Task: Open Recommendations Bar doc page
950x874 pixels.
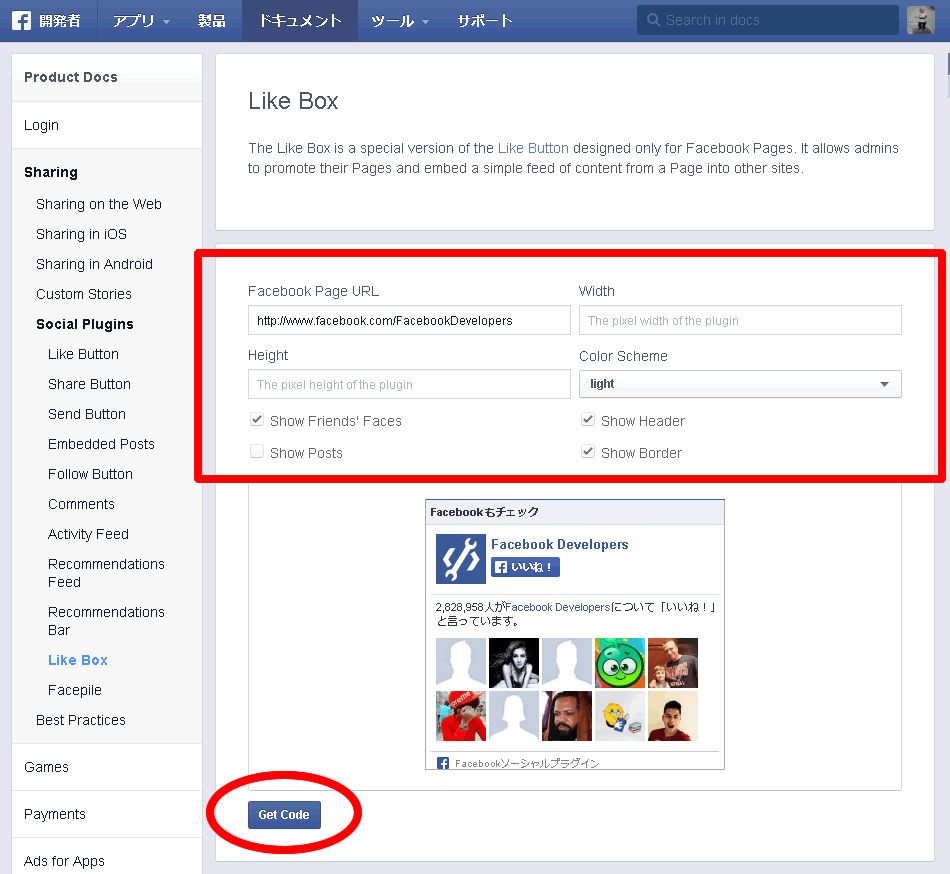Action: [x=106, y=621]
